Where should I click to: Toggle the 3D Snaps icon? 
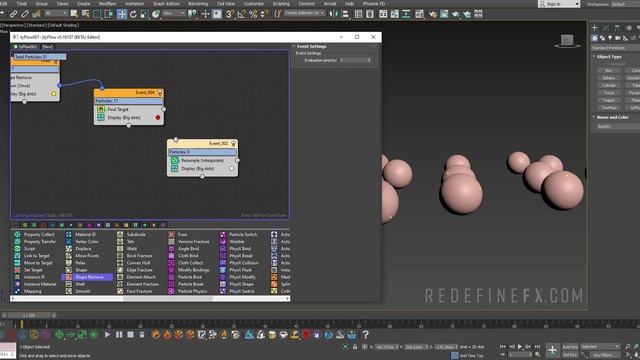[230, 14]
